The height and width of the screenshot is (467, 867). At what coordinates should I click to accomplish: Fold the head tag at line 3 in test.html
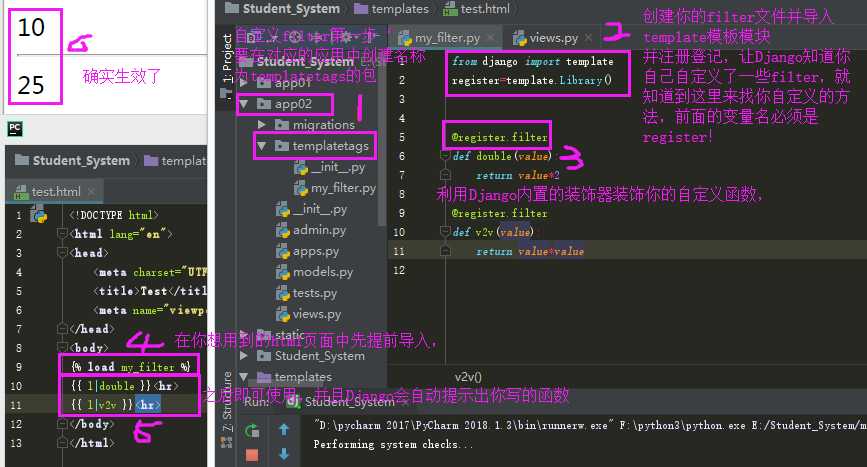(62, 253)
